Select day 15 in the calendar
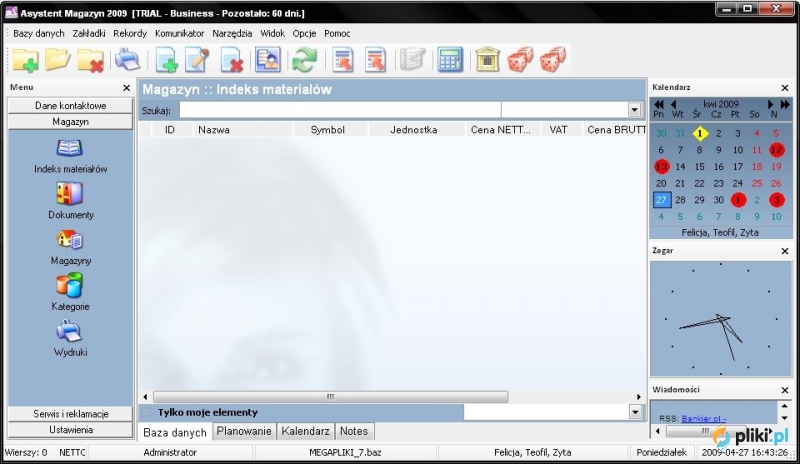The width and height of the screenshot is (800, 464). coord(699,167)
